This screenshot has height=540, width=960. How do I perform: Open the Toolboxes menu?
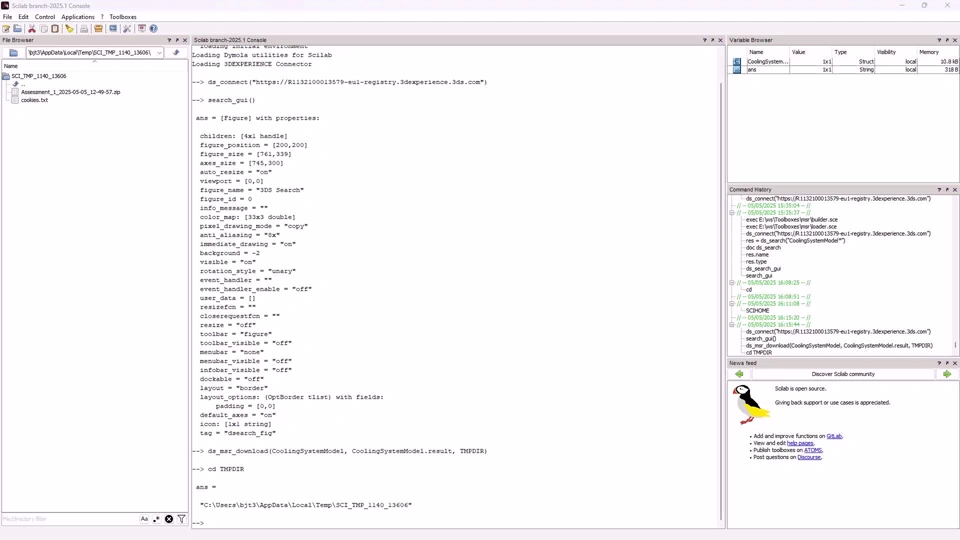pyautogui.click(x=123, y=17)
